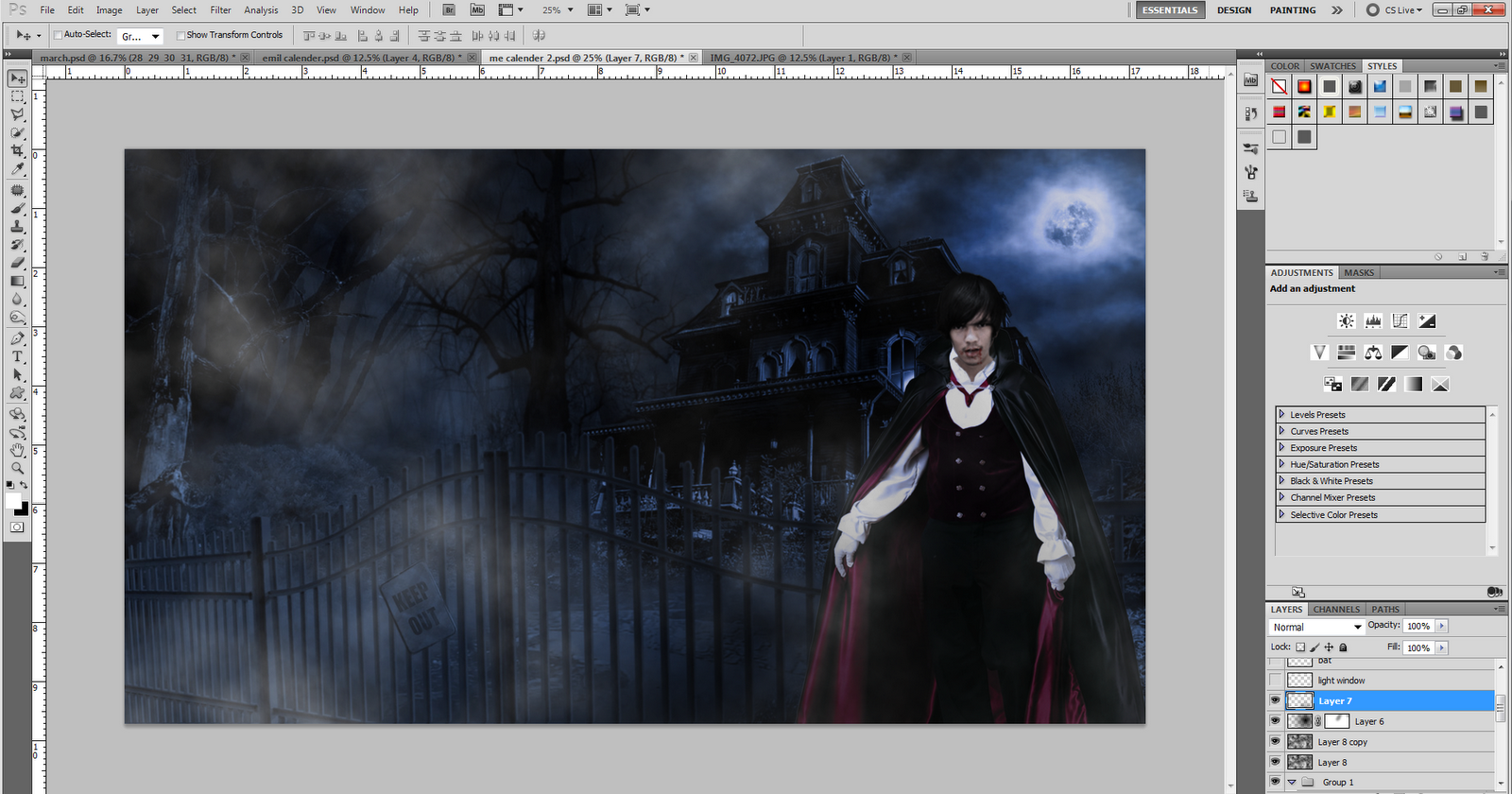
Task: Open the Auto-Select Group dropdown
Action: tap(141, 36)
